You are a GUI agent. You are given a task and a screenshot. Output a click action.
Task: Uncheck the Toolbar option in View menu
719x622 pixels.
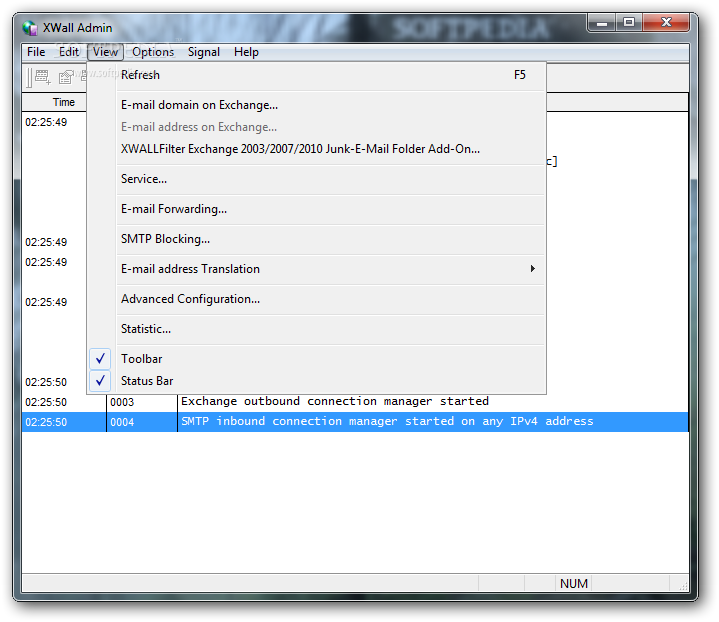(x=317, y=359)
